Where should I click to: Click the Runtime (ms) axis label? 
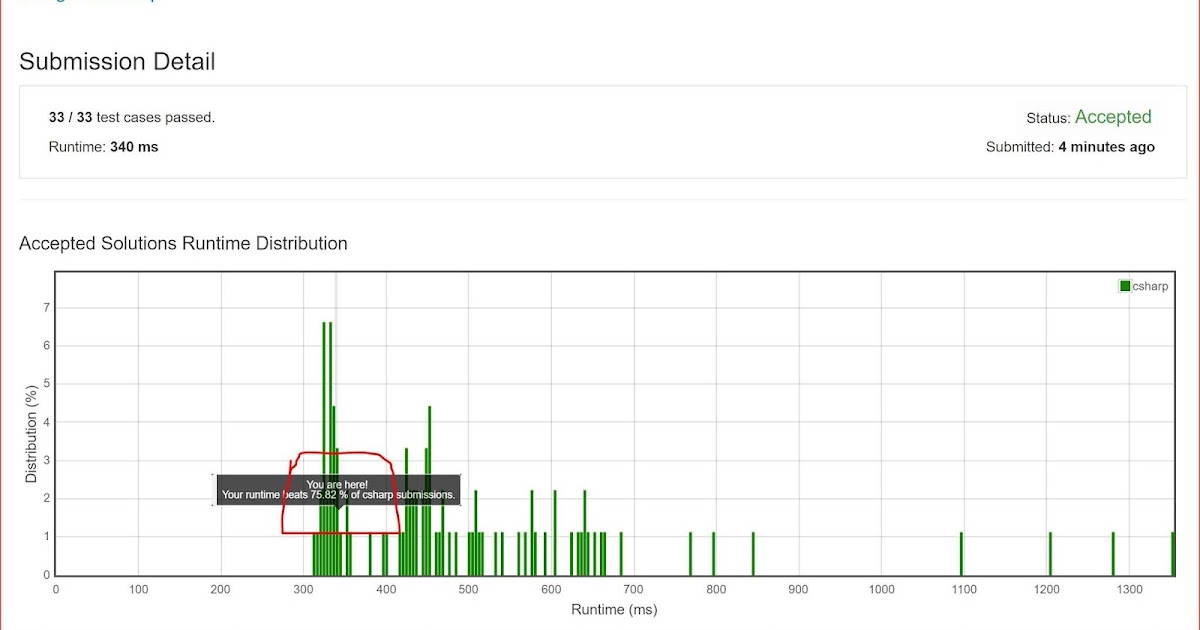pyautogui.click(x=613, y=608)
